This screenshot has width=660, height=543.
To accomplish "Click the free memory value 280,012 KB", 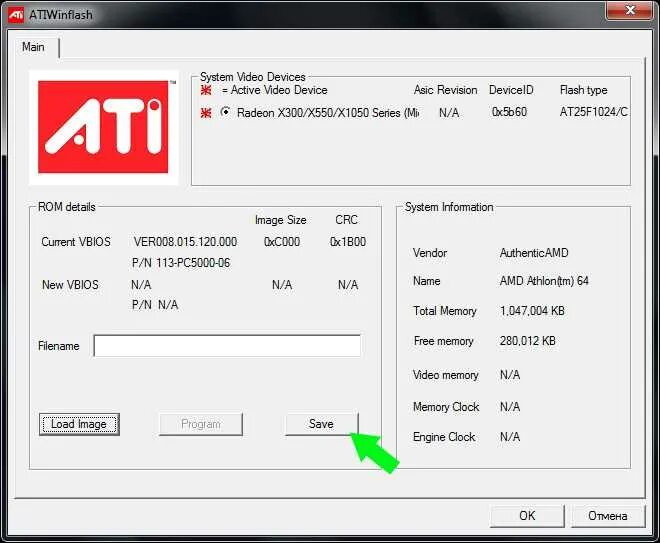I will point(527,341).
